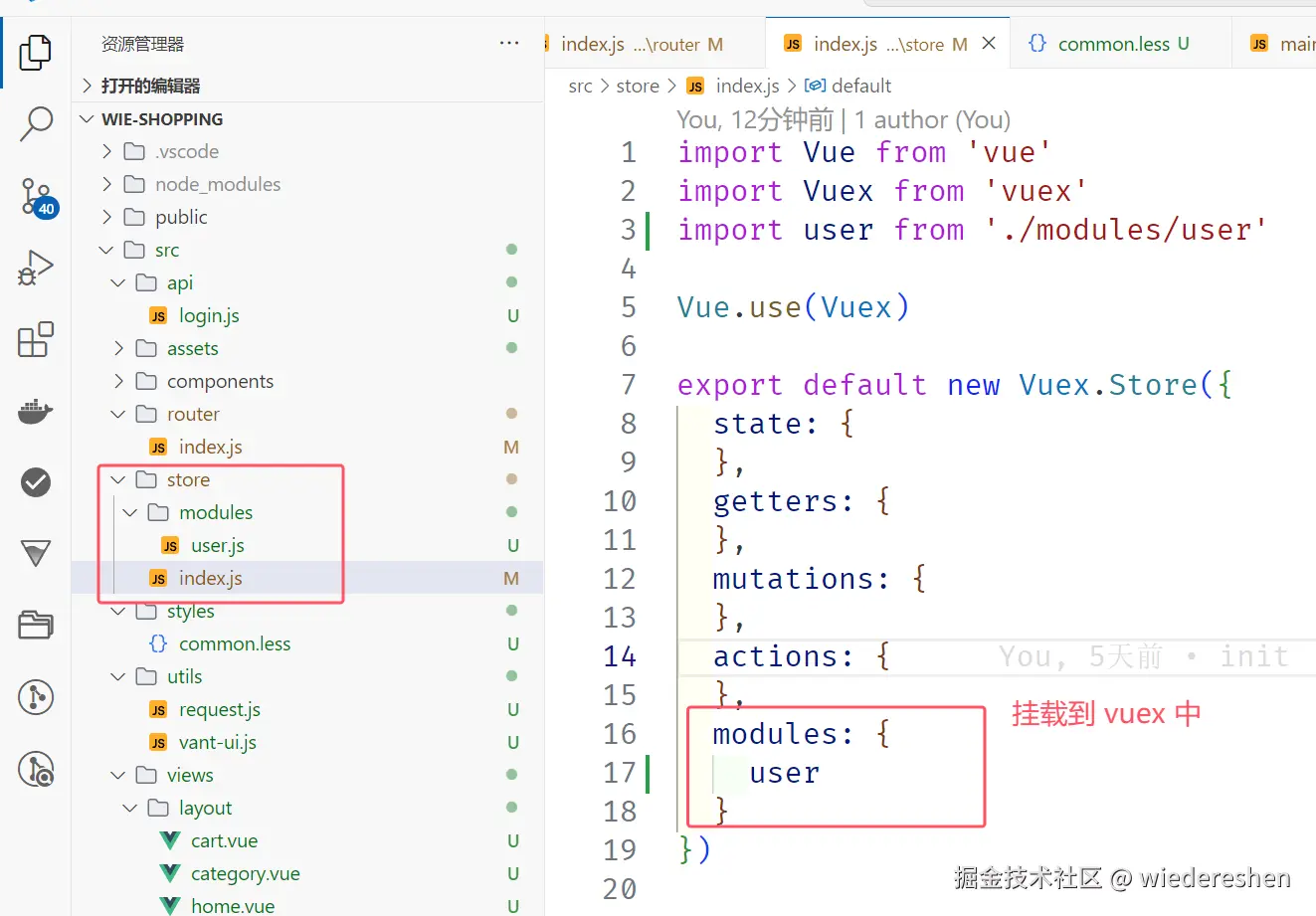Click the src breadcrumb segment
Image resolution: width=1316 pixels, height=916 pixels.
pyautogui.click(x=580, y=86)
